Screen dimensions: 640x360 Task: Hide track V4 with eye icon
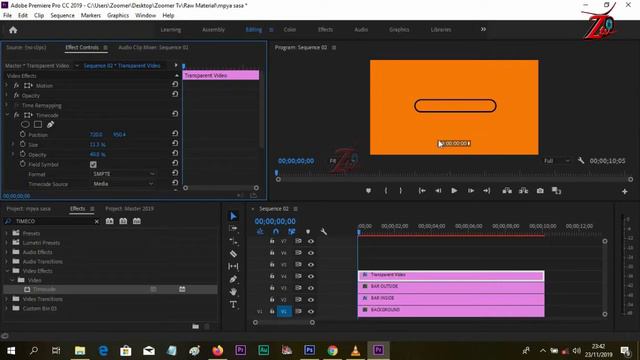click(311, 276)
